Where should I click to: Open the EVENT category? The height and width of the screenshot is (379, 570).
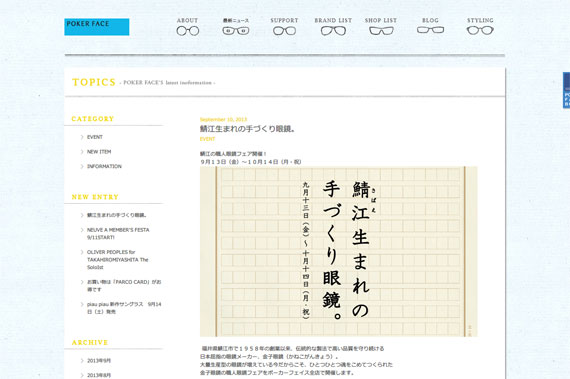pos(95,137)
